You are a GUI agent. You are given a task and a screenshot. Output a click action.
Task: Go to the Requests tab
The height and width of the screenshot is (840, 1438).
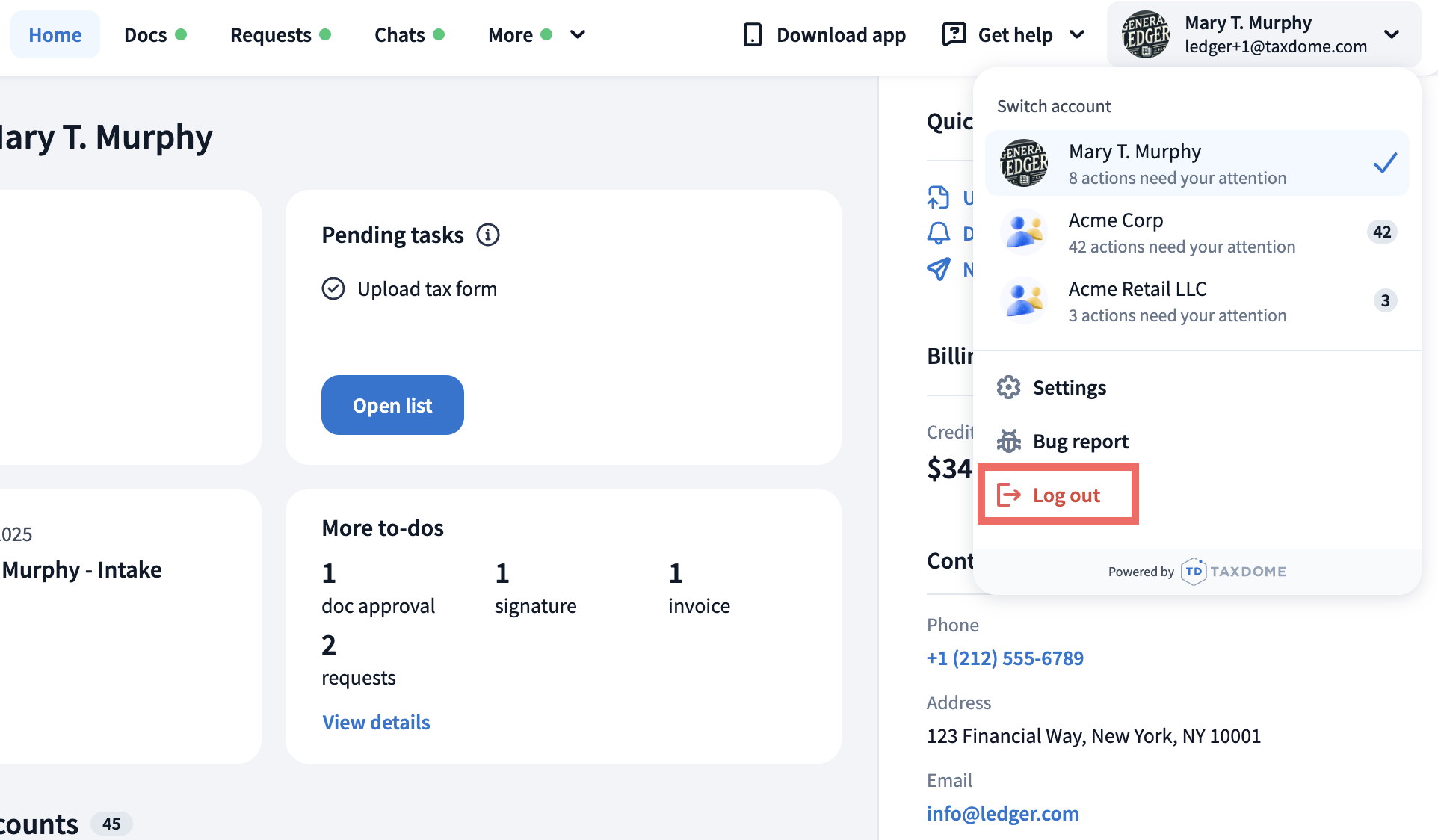(x=271, y=34)
